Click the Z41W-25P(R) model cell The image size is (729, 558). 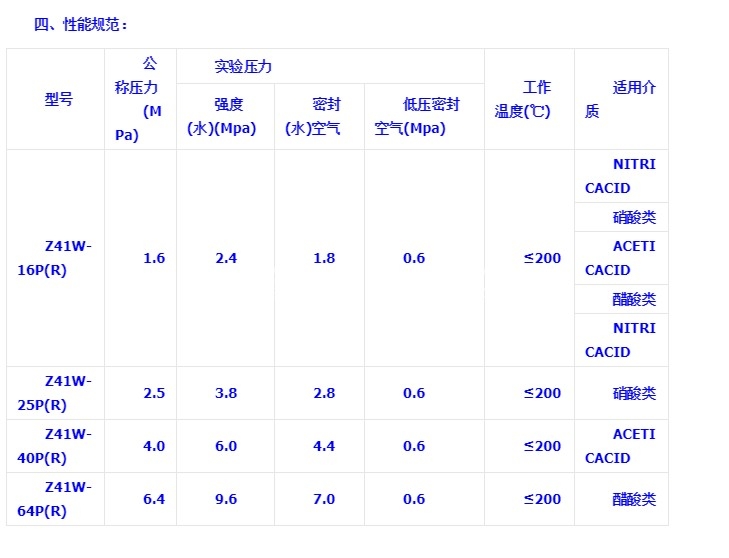[56, 393]
